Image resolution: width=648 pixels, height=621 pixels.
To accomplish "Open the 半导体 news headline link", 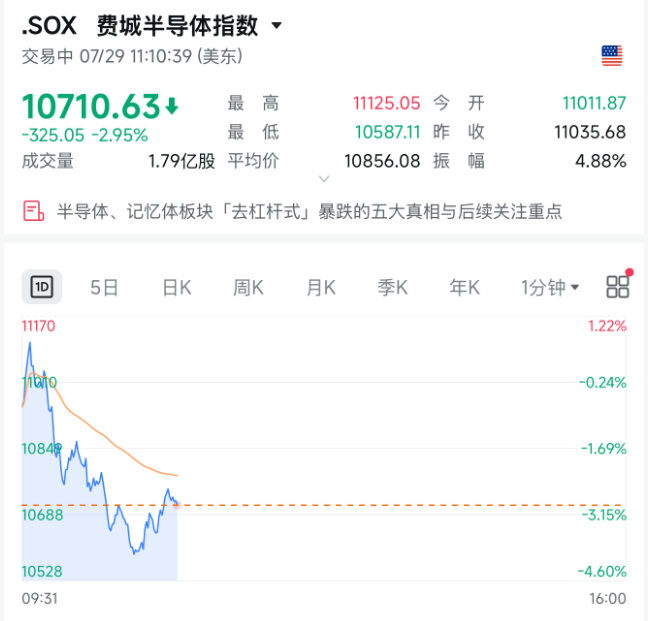I will click(309, 212).
